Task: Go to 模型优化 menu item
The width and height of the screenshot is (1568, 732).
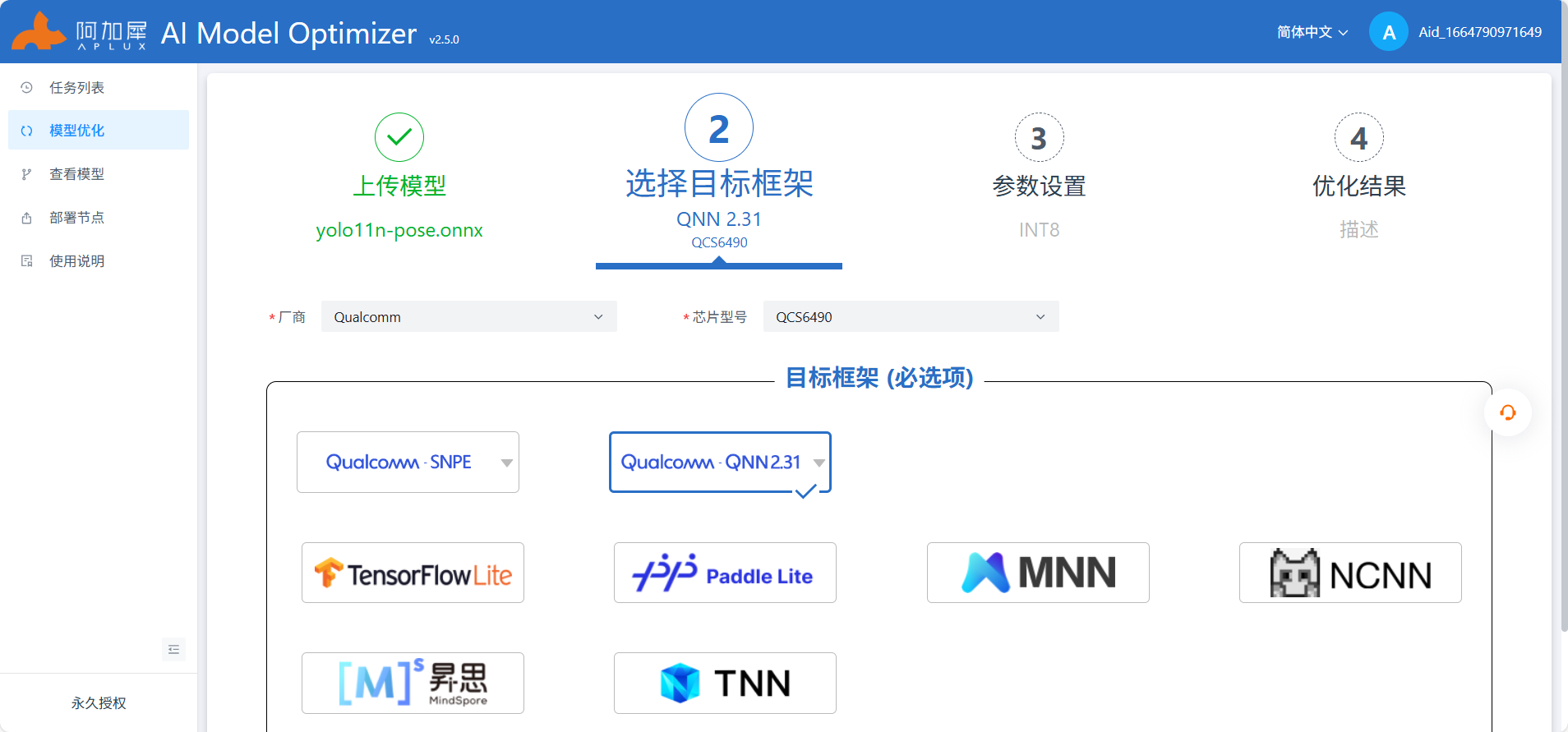Action: tap(99, 130)
